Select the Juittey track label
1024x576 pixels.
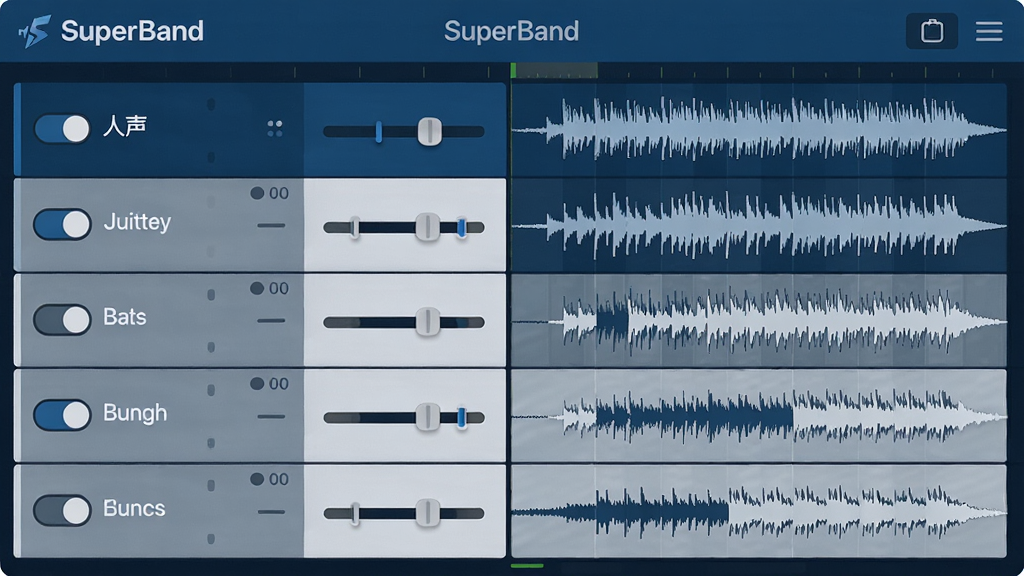click(137, 223)
